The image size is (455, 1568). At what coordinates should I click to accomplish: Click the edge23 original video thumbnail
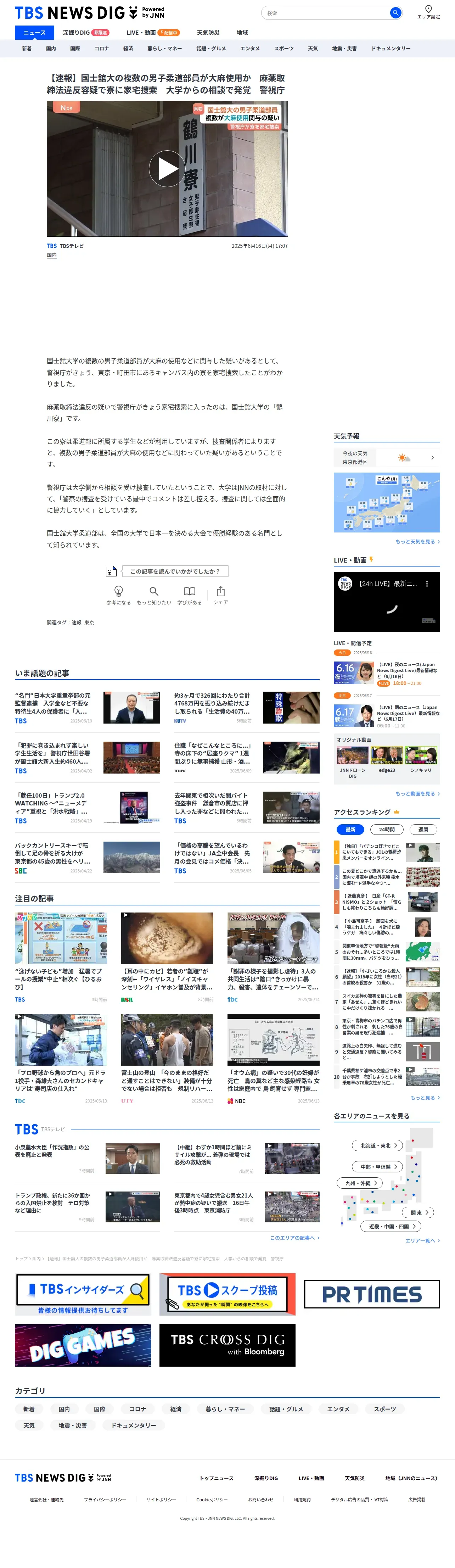[387, 755]
